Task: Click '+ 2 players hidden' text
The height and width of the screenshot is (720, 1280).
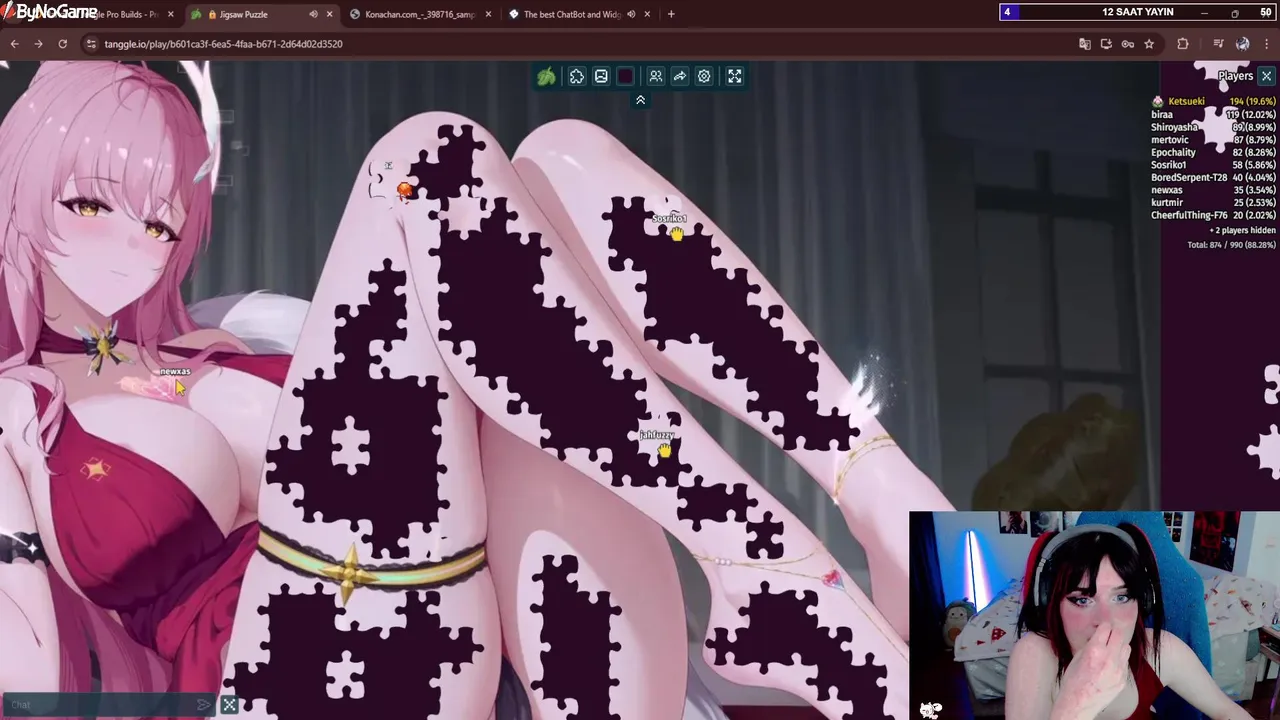Action: point(1242,230)
